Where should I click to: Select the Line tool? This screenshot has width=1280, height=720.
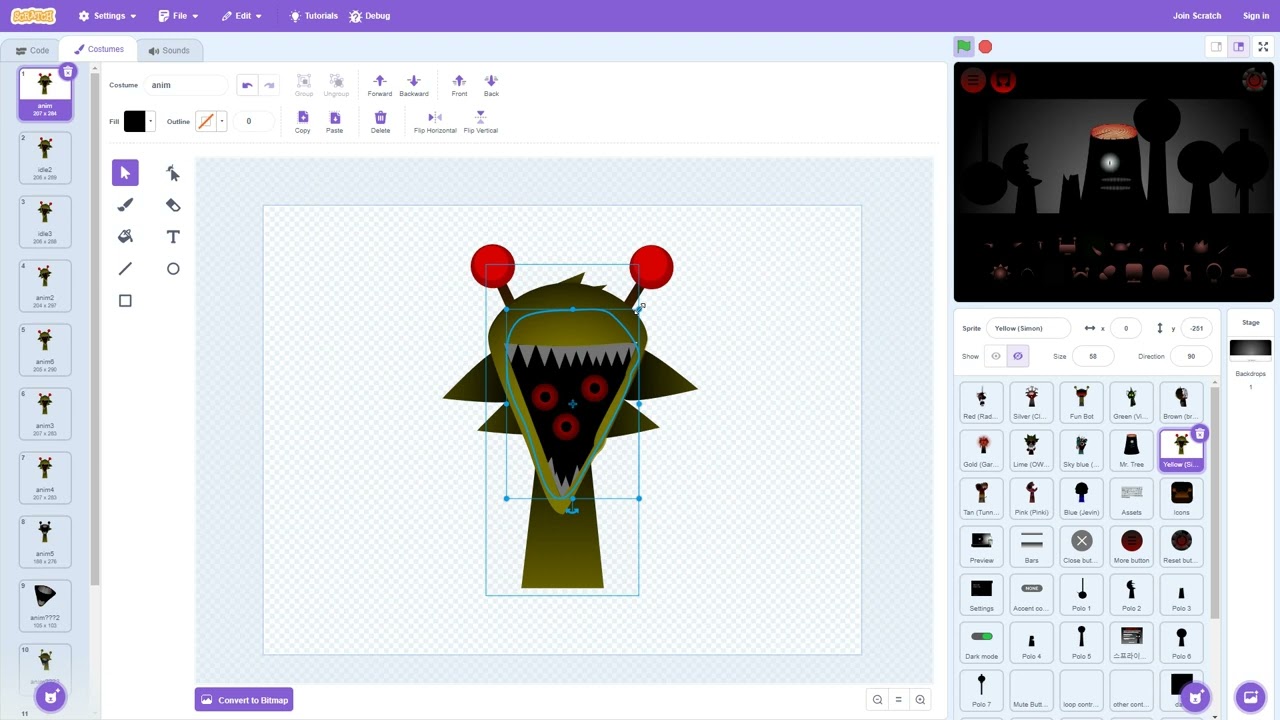[125, 269]
